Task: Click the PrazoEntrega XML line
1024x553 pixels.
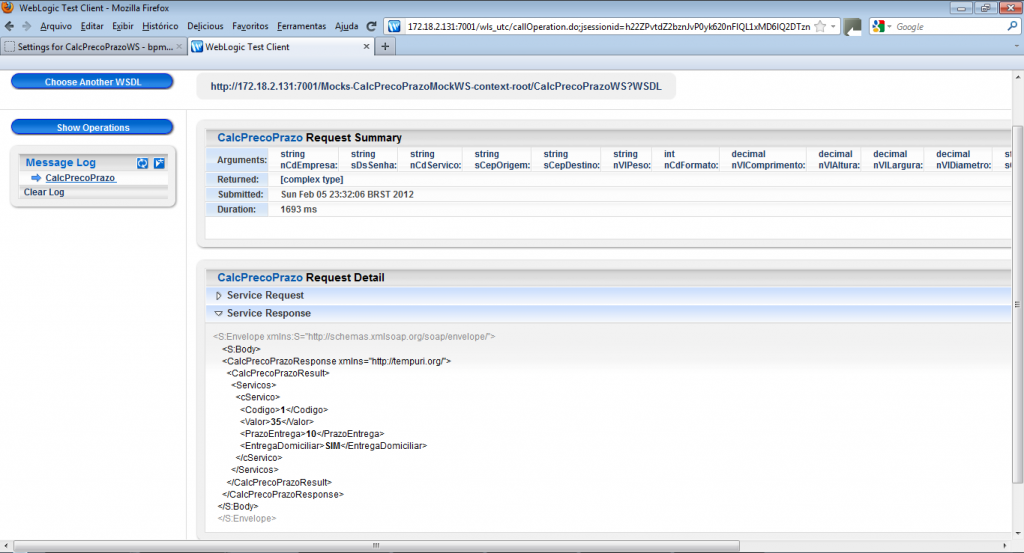Action: (312, 434)
